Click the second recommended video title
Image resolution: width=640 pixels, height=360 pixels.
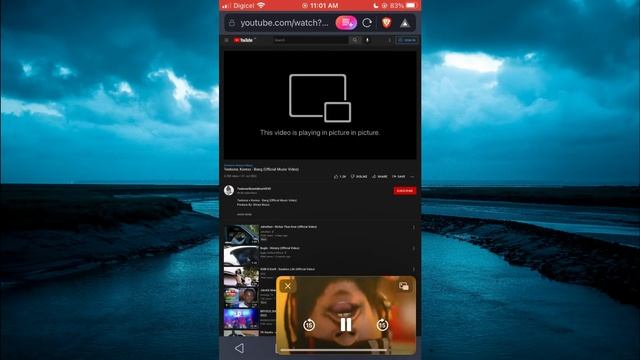[x=280, y=248]
